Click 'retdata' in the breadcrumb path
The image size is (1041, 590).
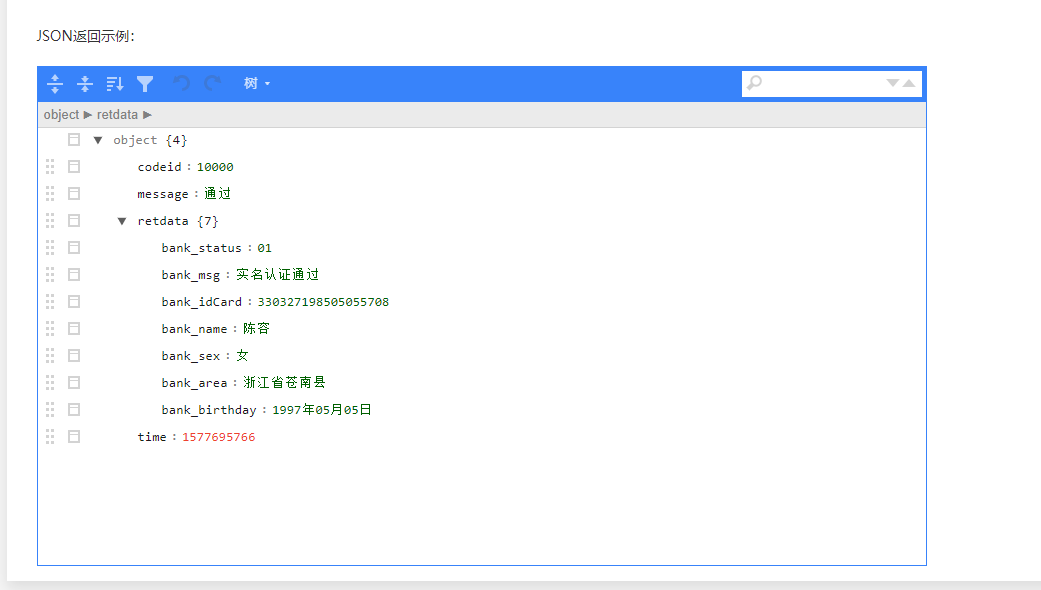click(117, 115)
